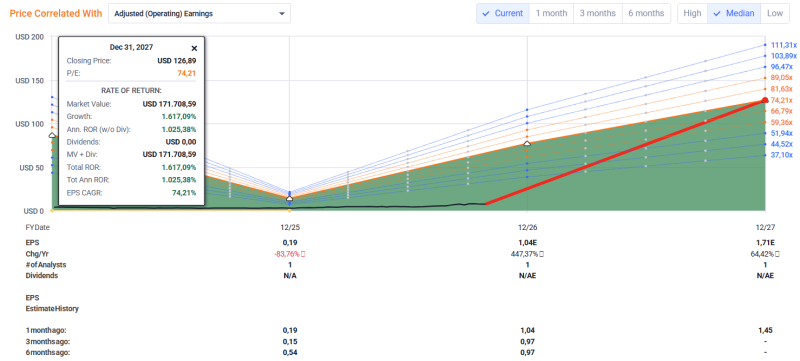Click the change indicator icon beside 64,42%
800x361 pixels.
[777, 253]
